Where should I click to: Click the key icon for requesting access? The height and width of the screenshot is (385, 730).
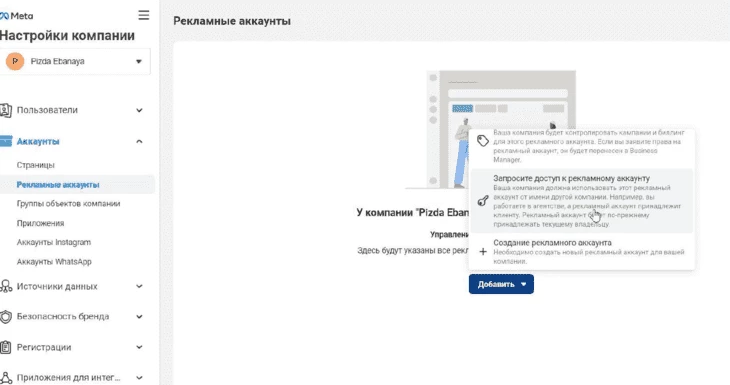point(483,201)
